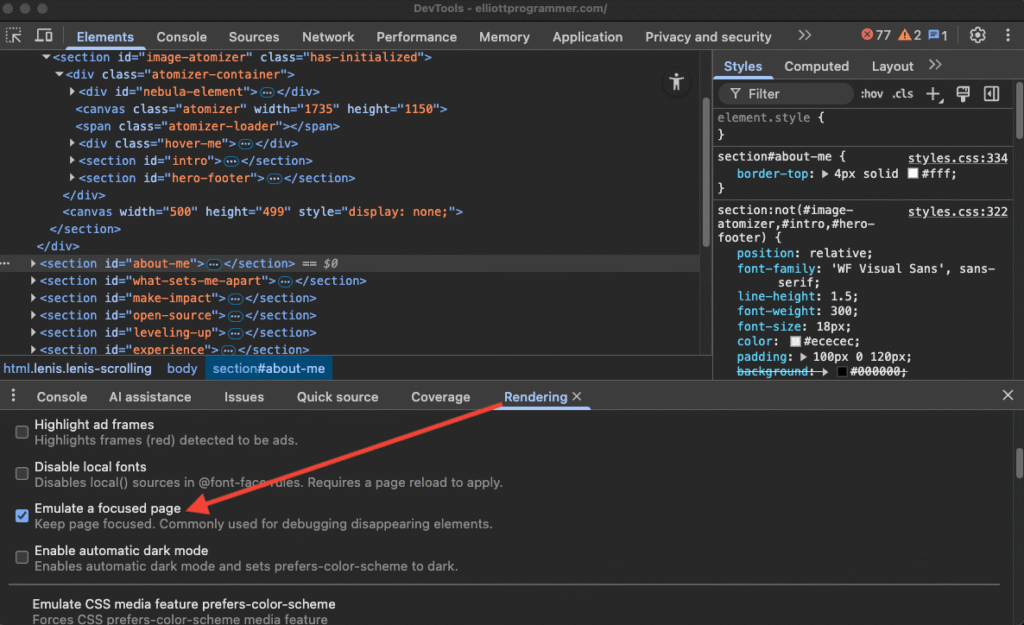
Task: Toggle the device toolbar icon
Action: pyautogui.click(x=44, y=36)
